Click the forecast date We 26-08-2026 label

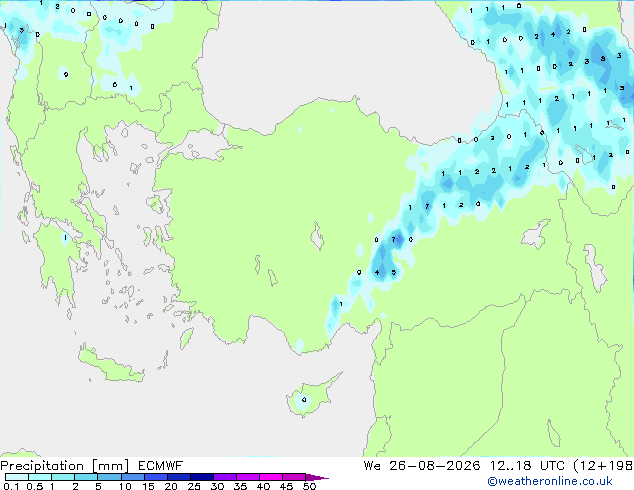click(x=422, y=466)
